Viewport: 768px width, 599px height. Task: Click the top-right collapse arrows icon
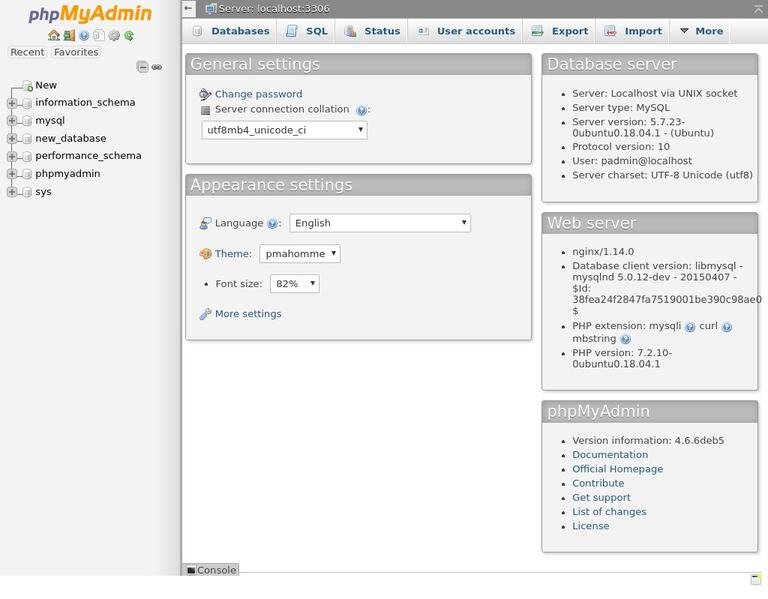(758, 9)
